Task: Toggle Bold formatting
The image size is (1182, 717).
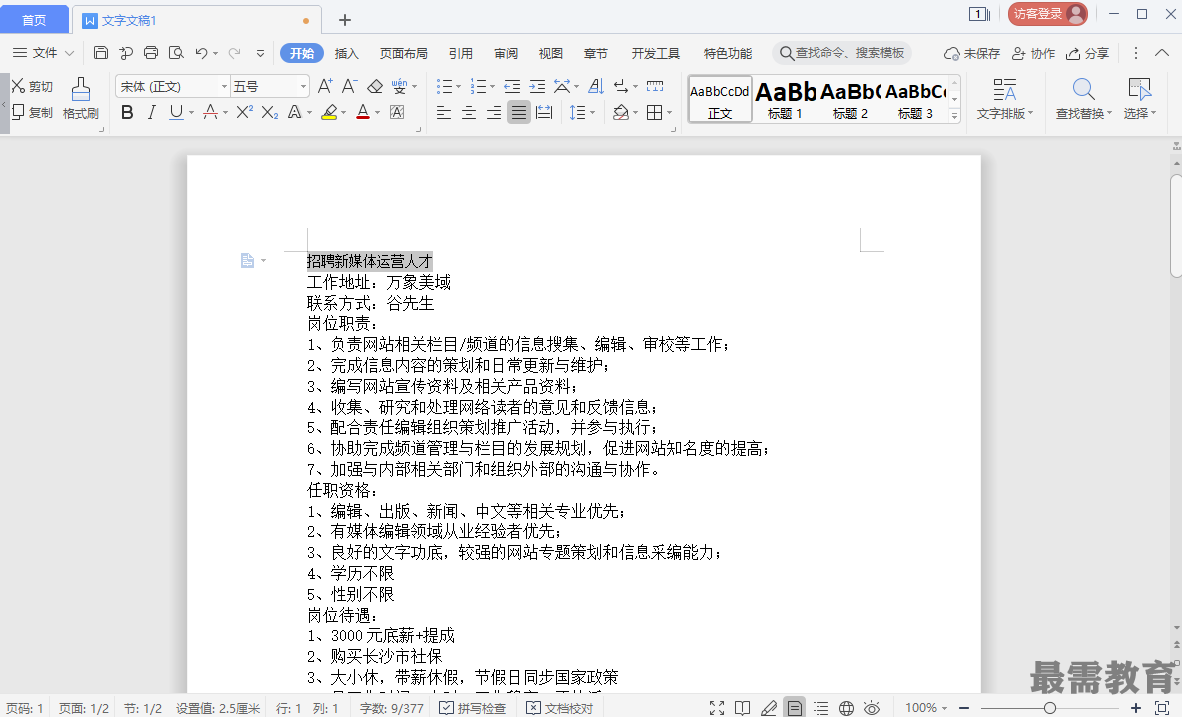Action: 127,112
